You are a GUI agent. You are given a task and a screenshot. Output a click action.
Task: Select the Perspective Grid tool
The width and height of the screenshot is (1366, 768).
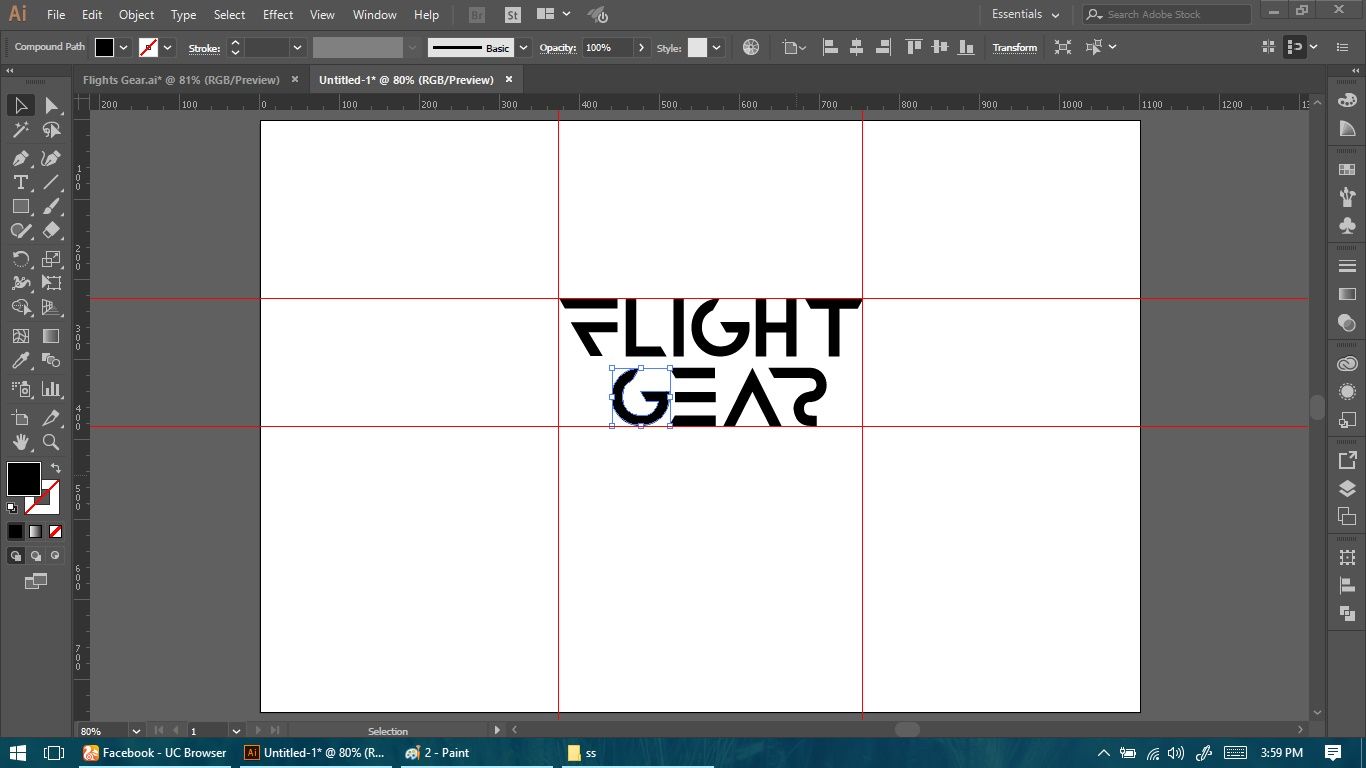click(x=51, y=307)
